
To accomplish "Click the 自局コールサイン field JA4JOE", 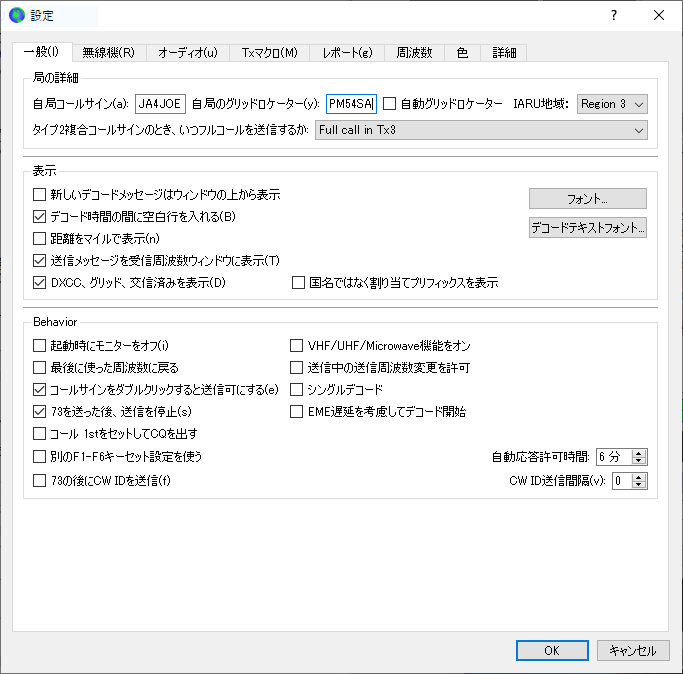I will coord(160,104).
